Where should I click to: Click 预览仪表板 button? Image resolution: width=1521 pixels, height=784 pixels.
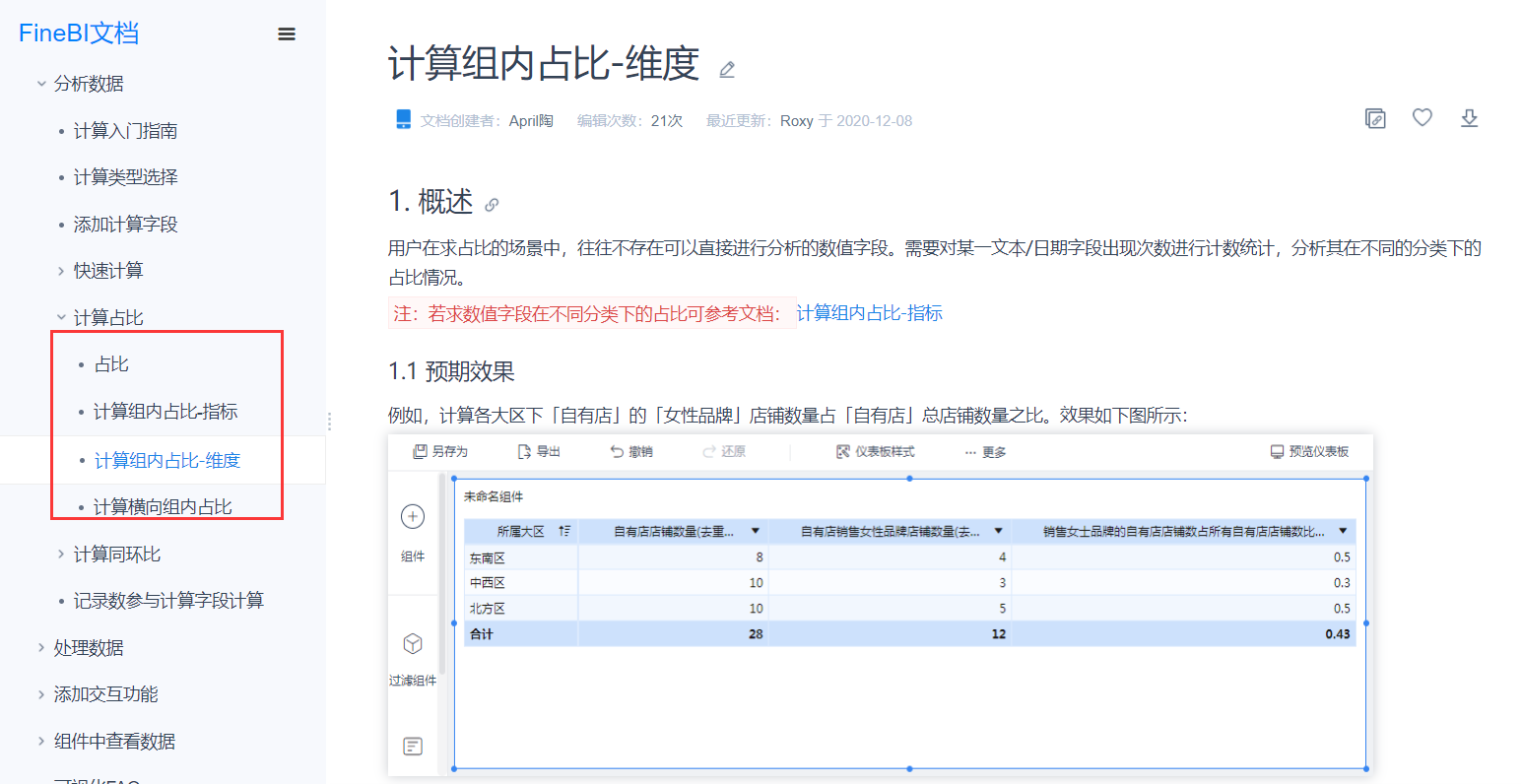(x=1309, y=451)
